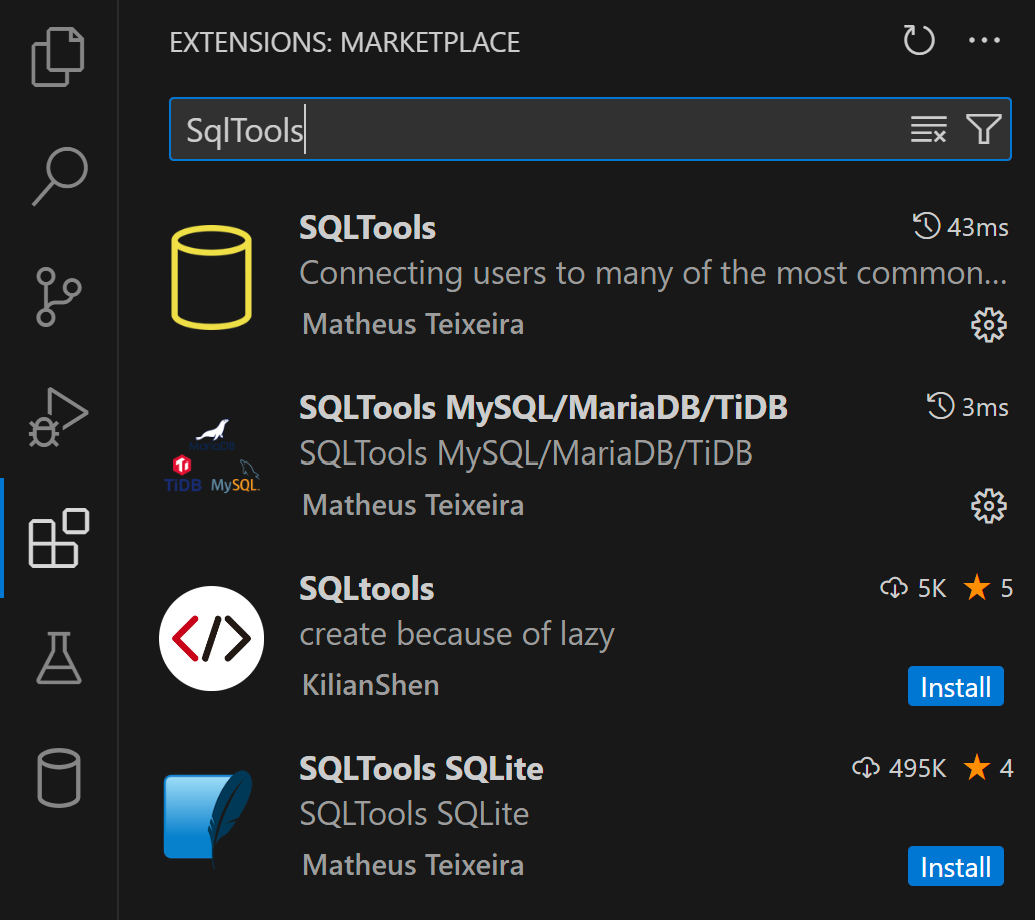Click the MySQL/MariaDB/TiDB extension logo
This screenshot has width=1035, height=920.
[211, 457]
